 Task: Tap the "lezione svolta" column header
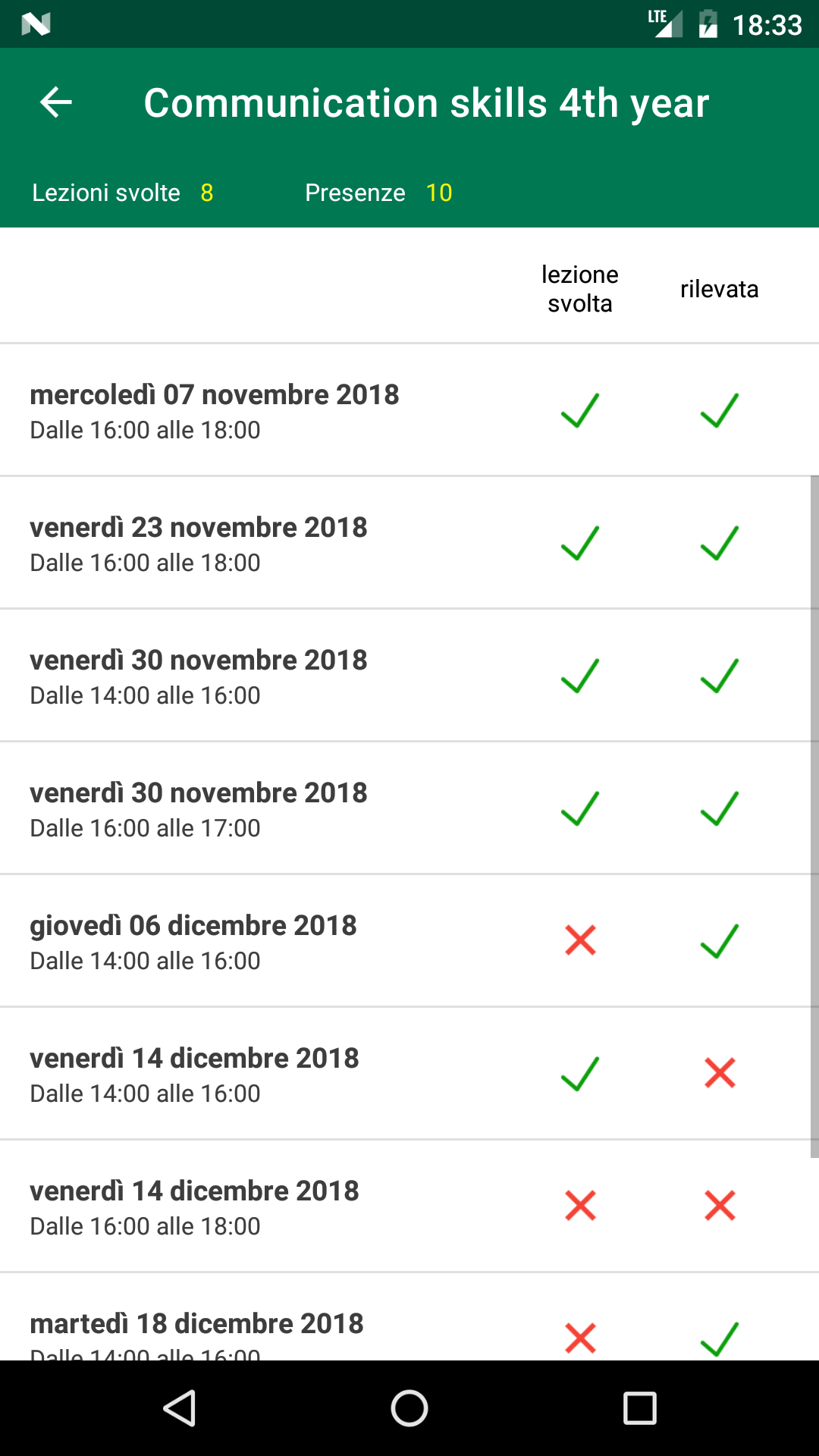pos(580,289)
